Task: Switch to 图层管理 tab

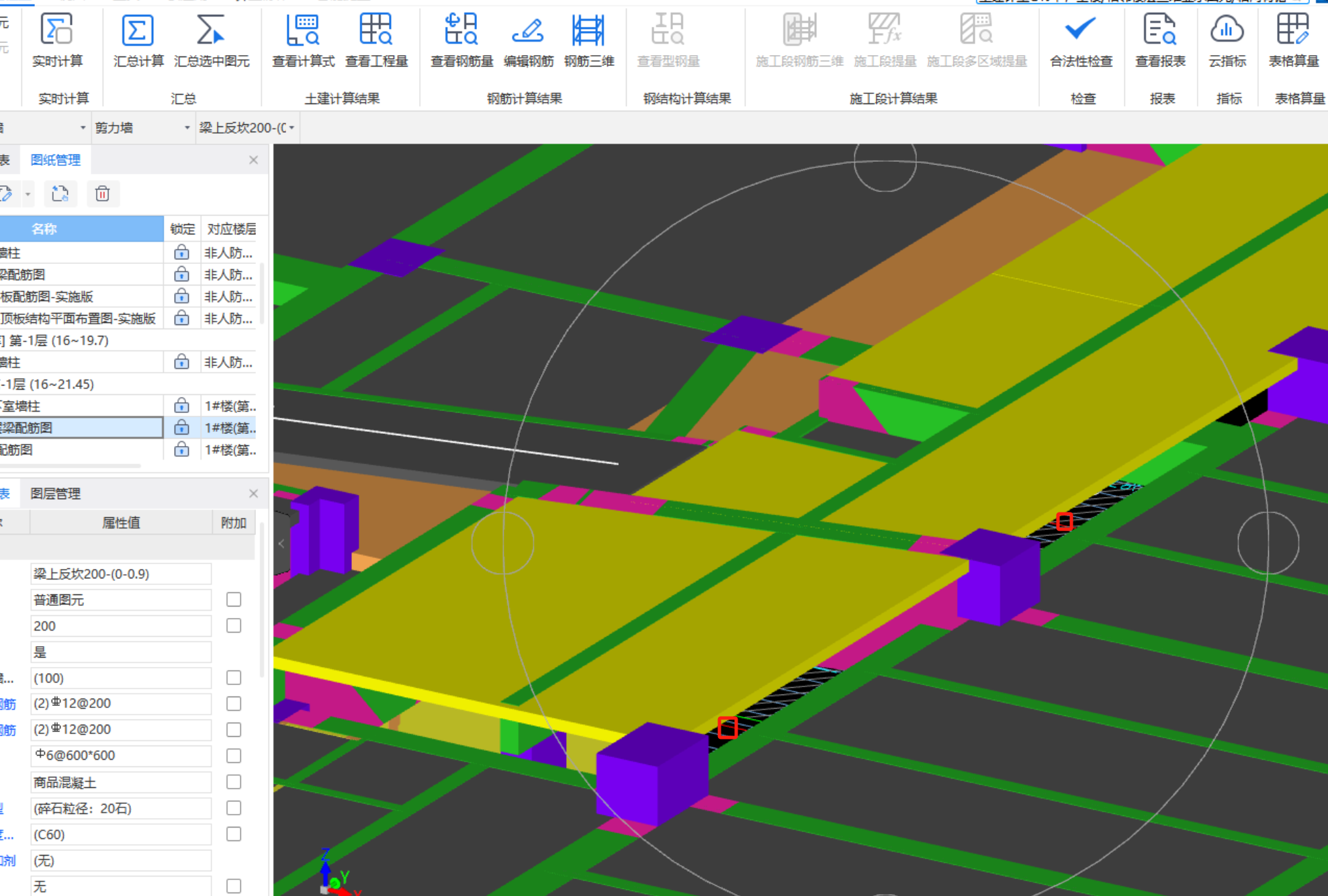Action: 56,494
